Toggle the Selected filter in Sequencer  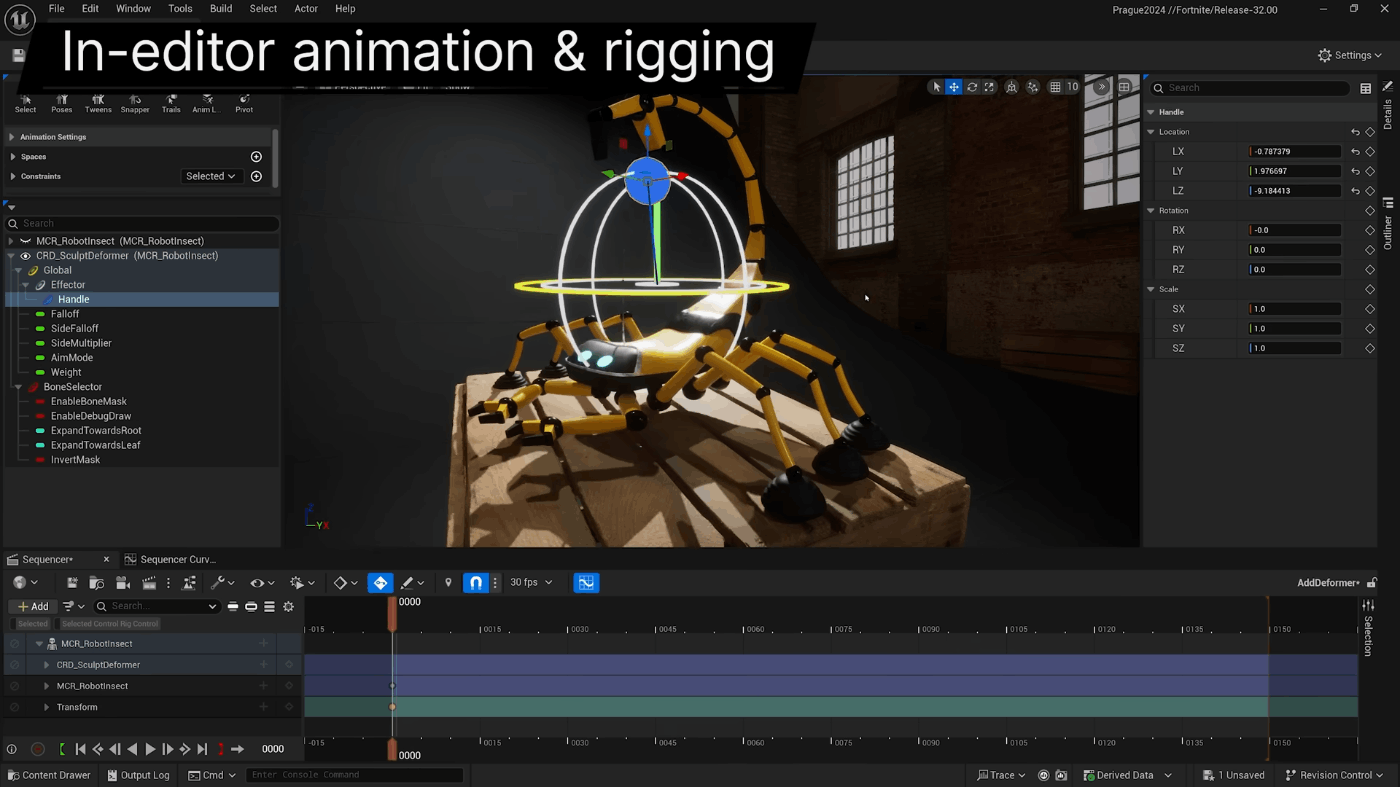click(x=32, y=624)
